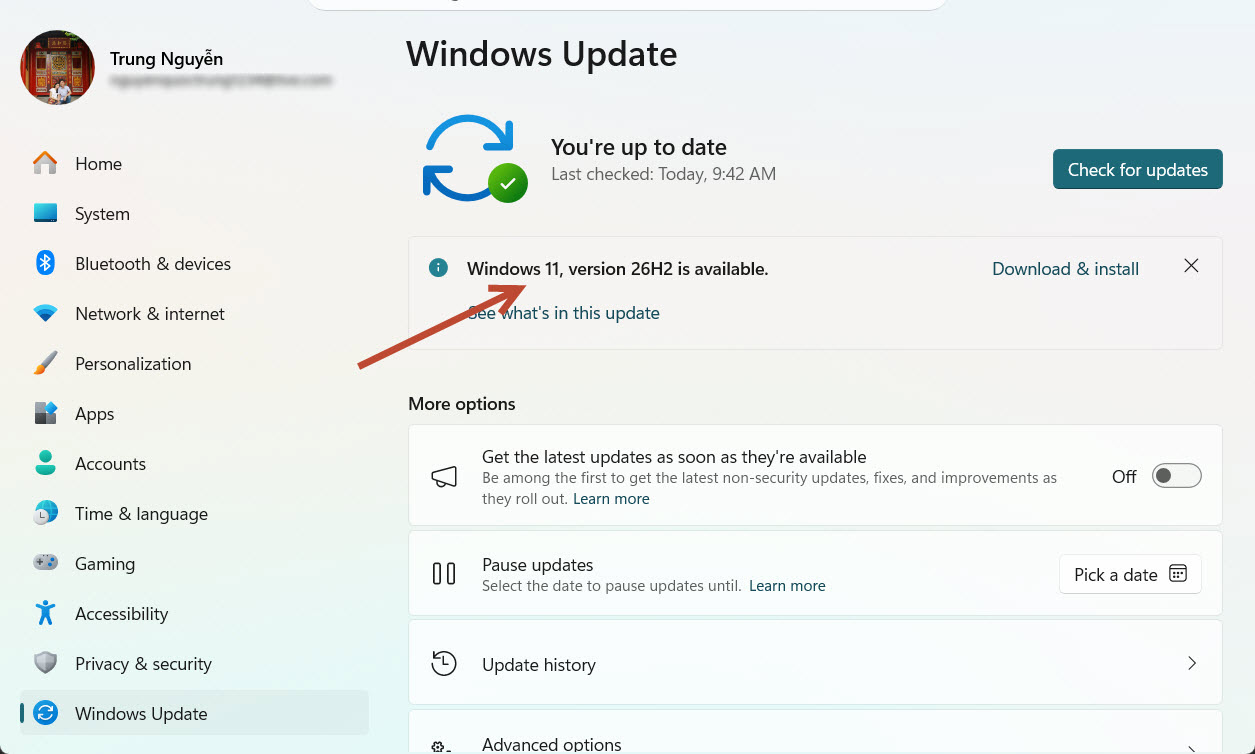
Task: Click Download & install for 26H2
Action: tap(1065, 269)
